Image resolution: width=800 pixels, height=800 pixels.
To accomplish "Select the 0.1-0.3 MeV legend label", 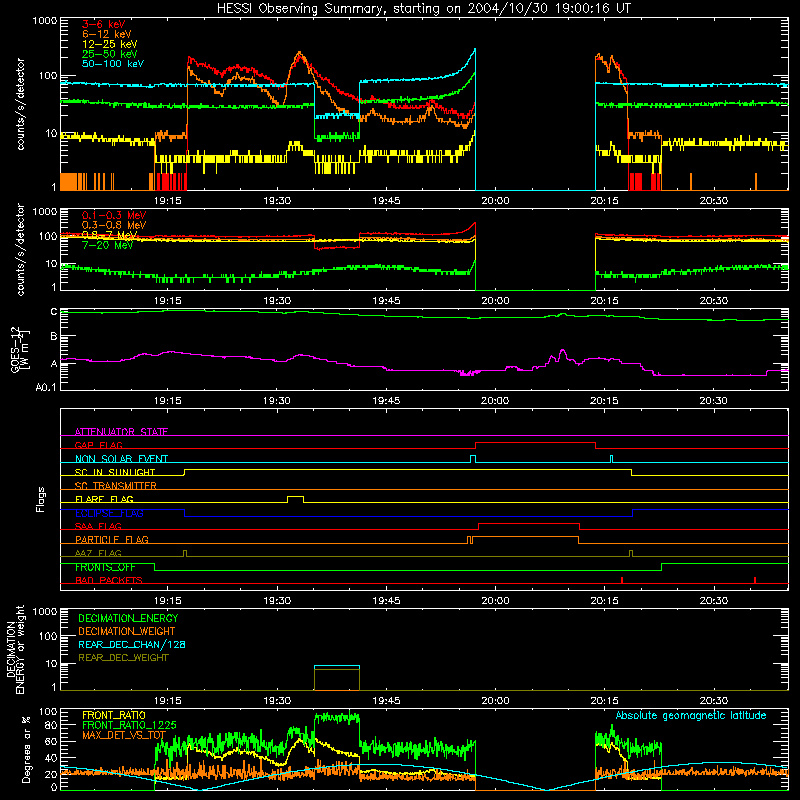I will click(x=114, y=215).
